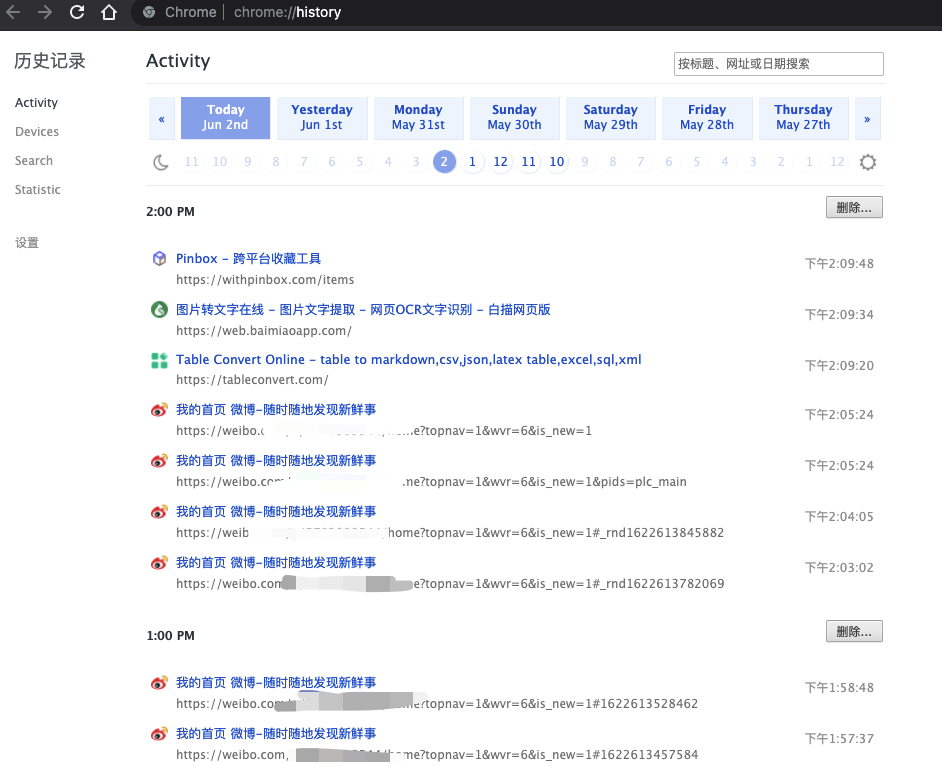Go to next dates arrow

click(x=867, y=119)
